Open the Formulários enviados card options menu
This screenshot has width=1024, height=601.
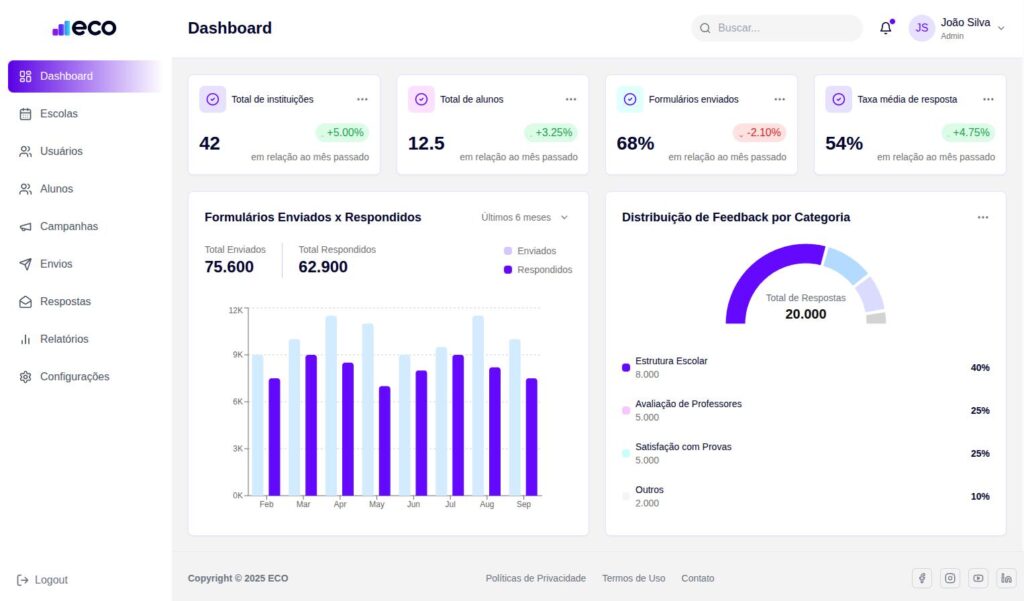[x=779, y=99]
